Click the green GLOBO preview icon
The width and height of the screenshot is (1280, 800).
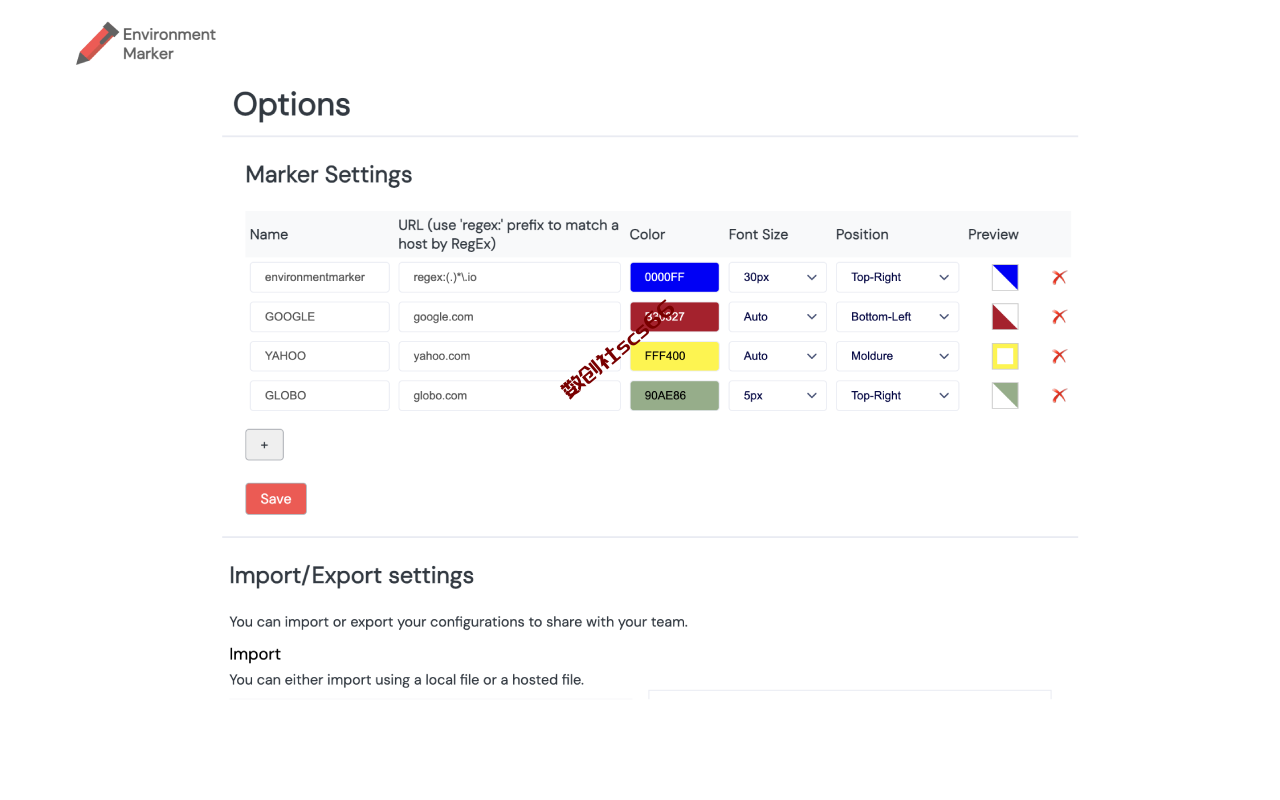point(1005,395)
